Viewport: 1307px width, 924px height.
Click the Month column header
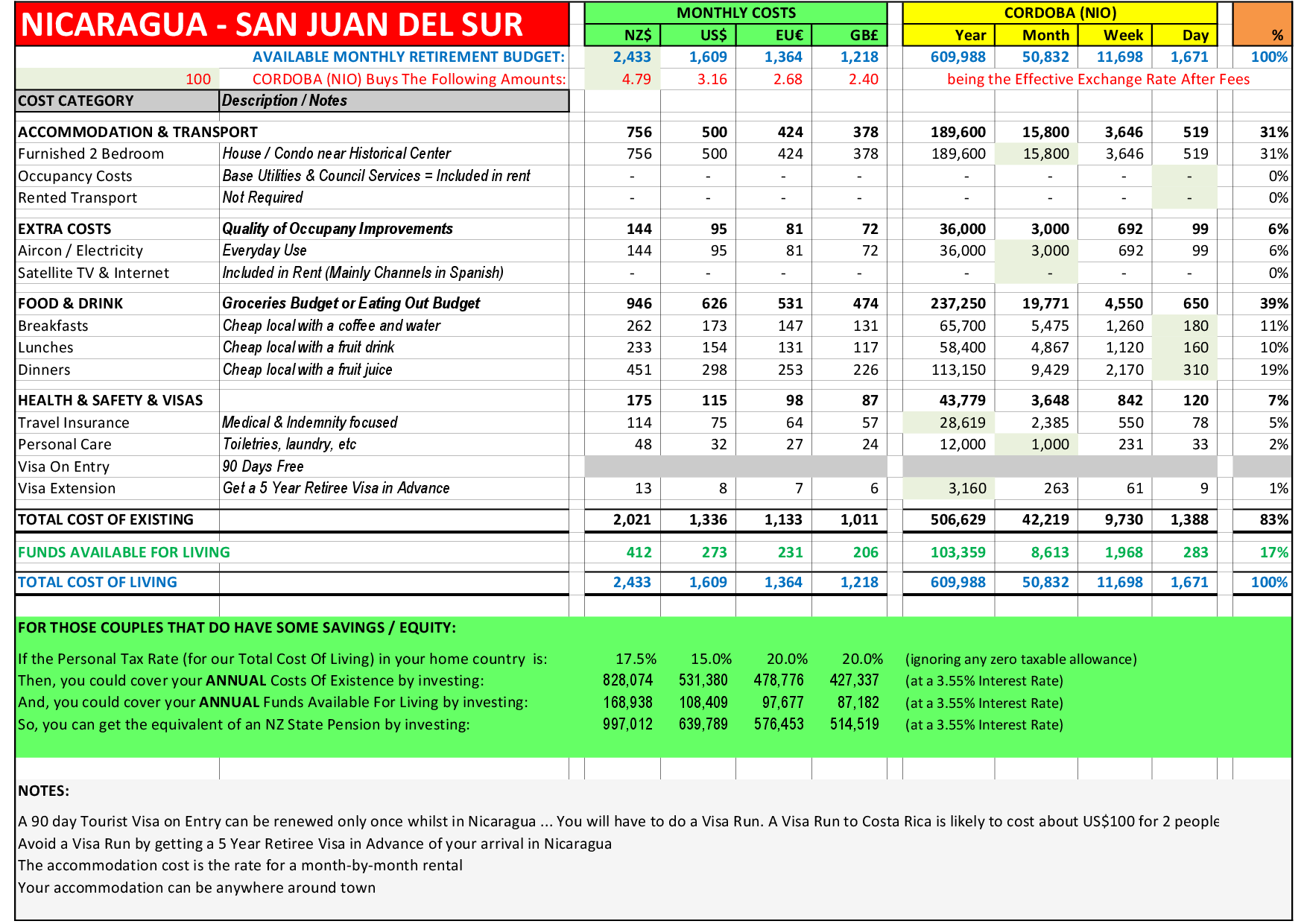click(x=1037, y=35)
